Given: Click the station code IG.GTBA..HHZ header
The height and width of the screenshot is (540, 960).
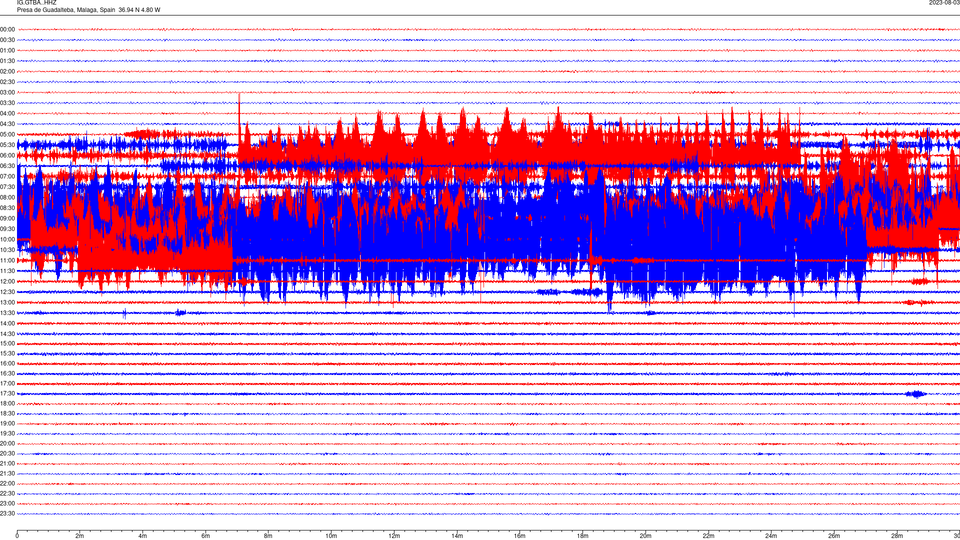Looking at the screenshot, I should (x=36, y=2).
